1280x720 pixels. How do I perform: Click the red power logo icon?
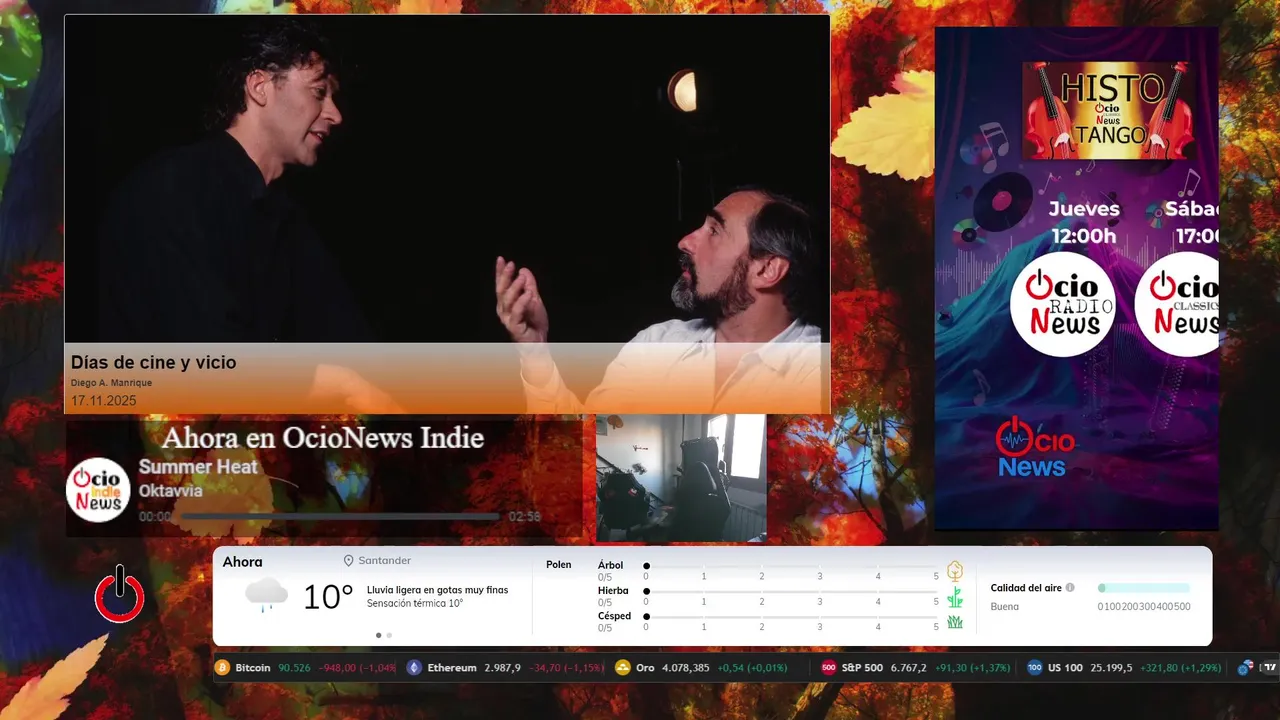[x=119, y=594]
